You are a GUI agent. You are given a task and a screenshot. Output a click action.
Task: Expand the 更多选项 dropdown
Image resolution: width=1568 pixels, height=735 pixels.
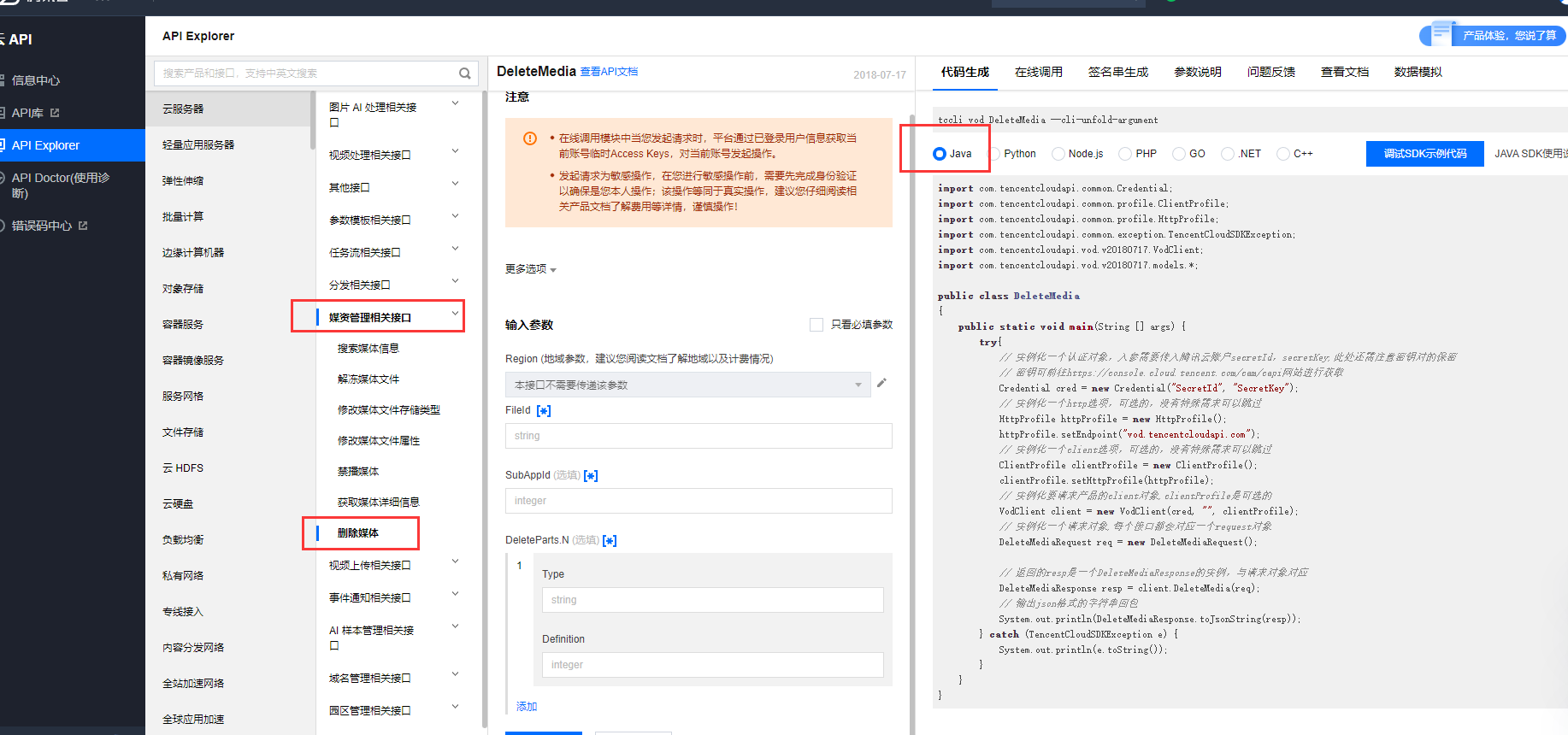531,269
